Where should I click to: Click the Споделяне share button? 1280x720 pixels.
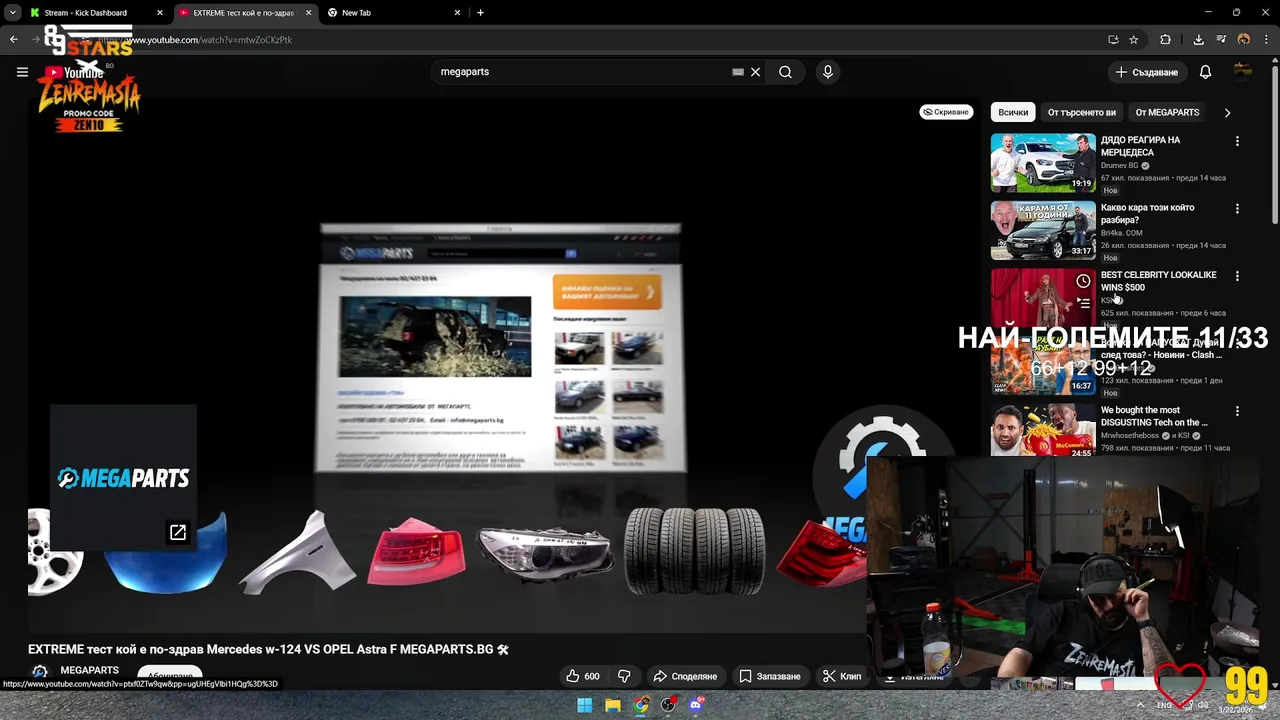[x=685, y=676]
